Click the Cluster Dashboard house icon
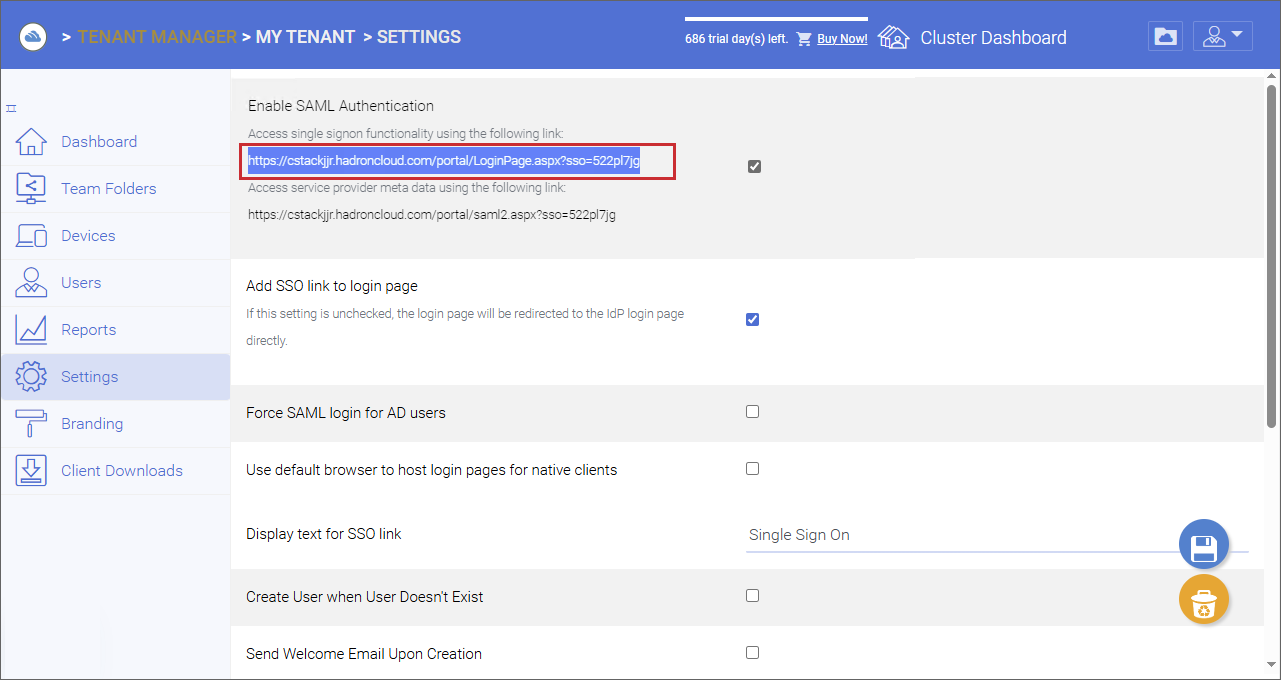 893,38
